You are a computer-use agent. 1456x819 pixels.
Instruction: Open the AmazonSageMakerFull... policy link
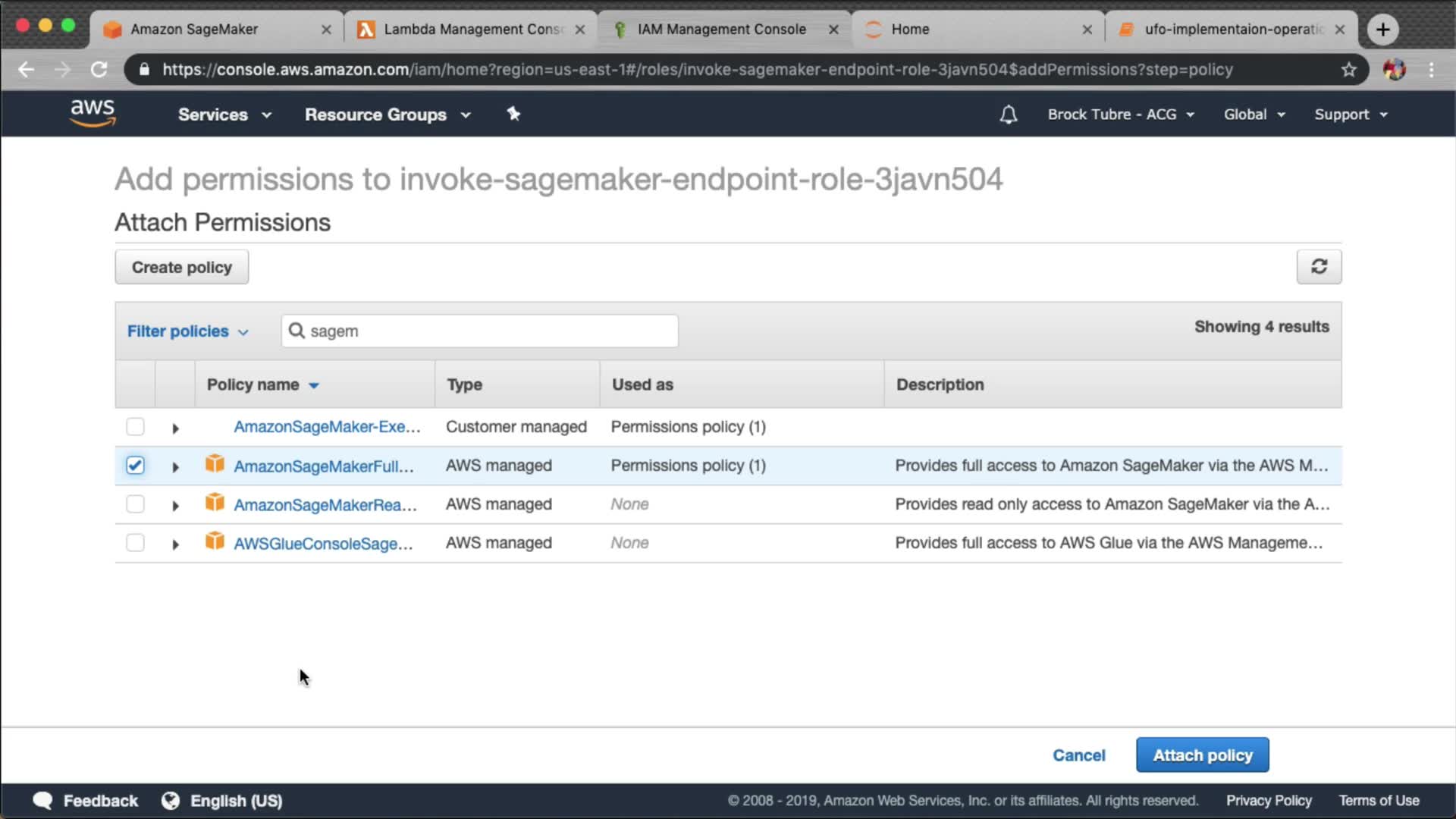click(323, 466)
